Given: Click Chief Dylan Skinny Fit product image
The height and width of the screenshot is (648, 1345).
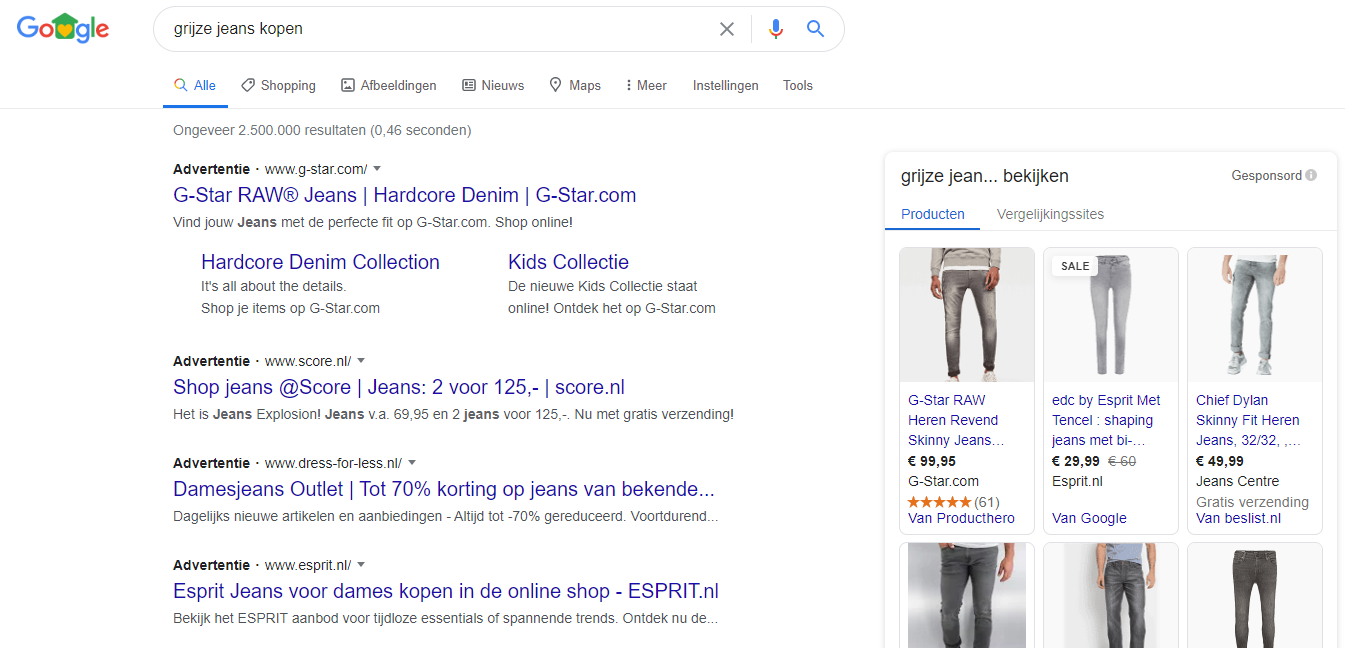Looking at the screenshot, I should [1255, 315].
